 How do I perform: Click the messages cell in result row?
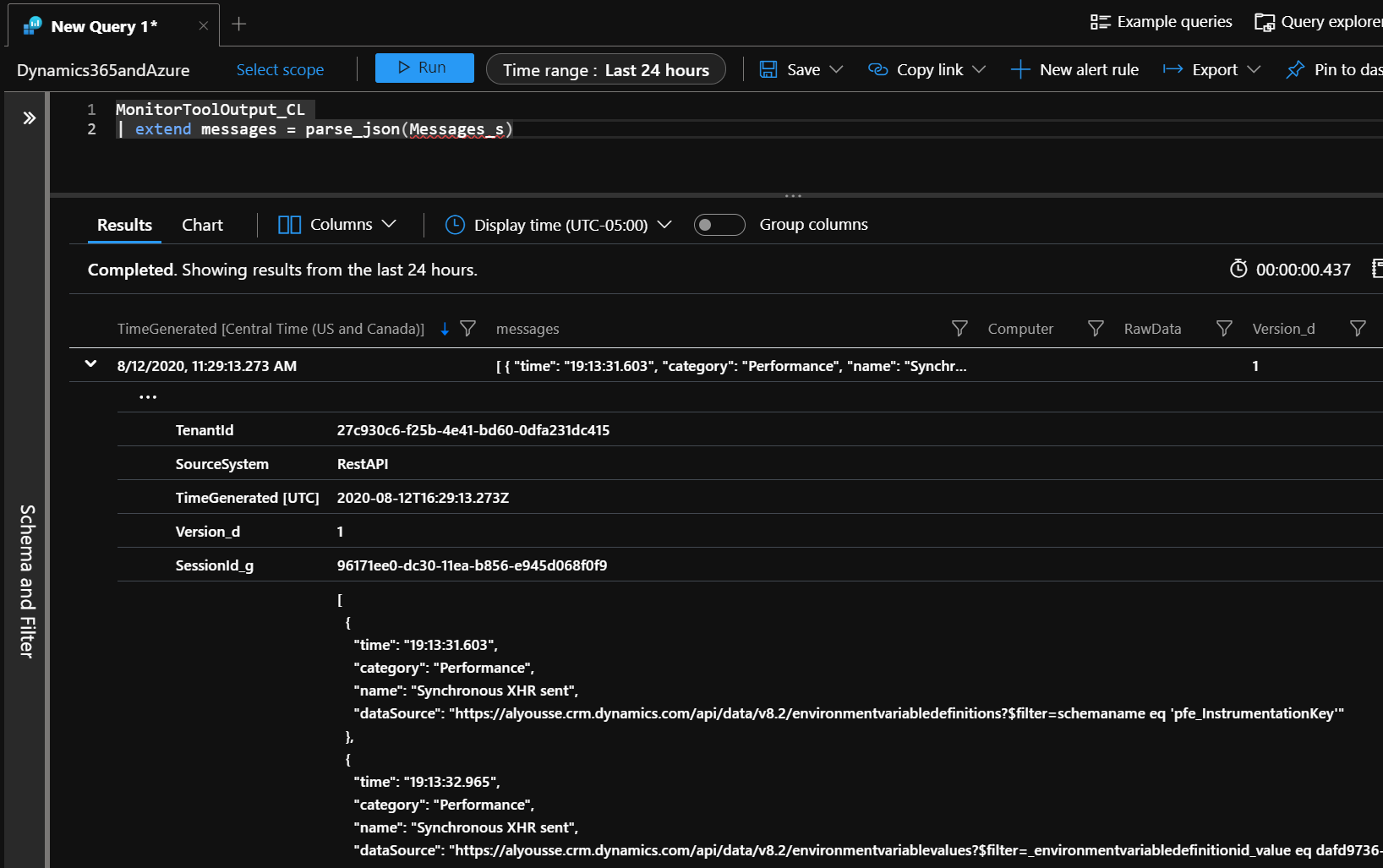point(731,366)
